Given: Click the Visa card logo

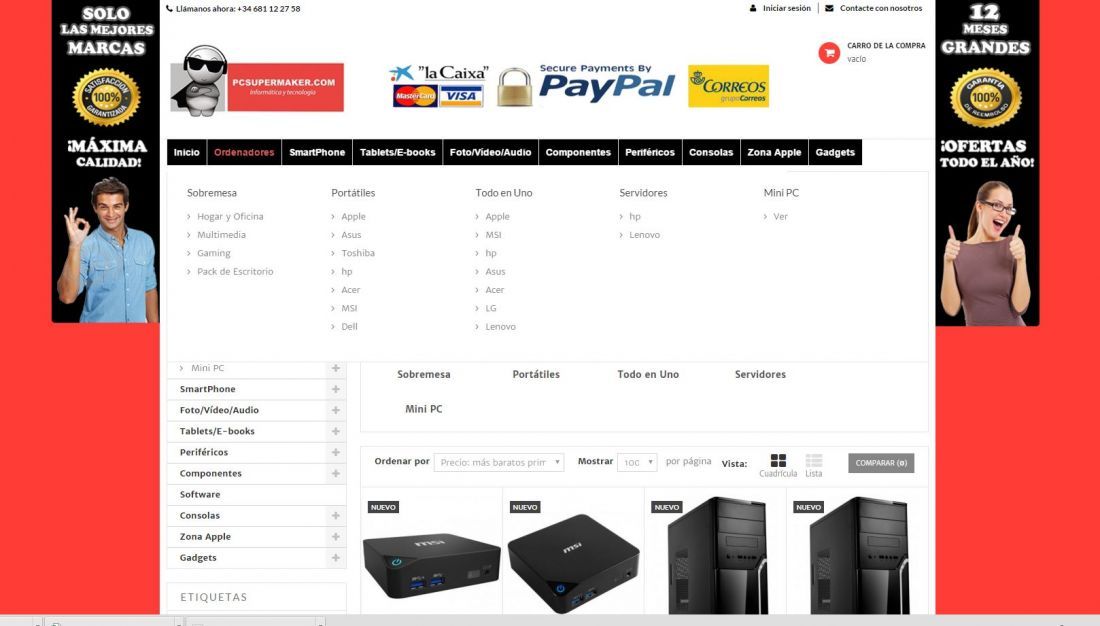Looking at the screenshot, I should click(461, 95).
